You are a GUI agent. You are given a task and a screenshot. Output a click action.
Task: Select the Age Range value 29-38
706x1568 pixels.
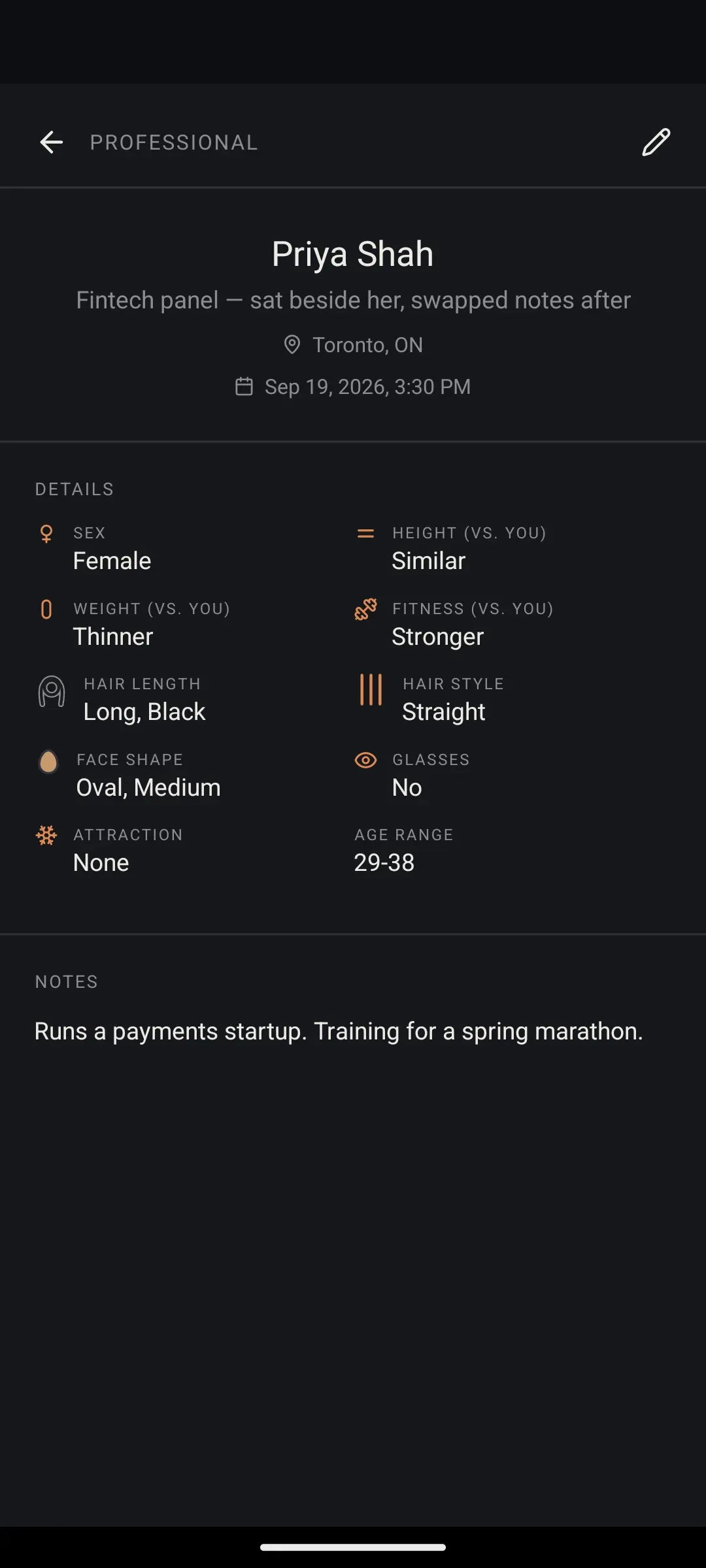[x=384, y=863]
